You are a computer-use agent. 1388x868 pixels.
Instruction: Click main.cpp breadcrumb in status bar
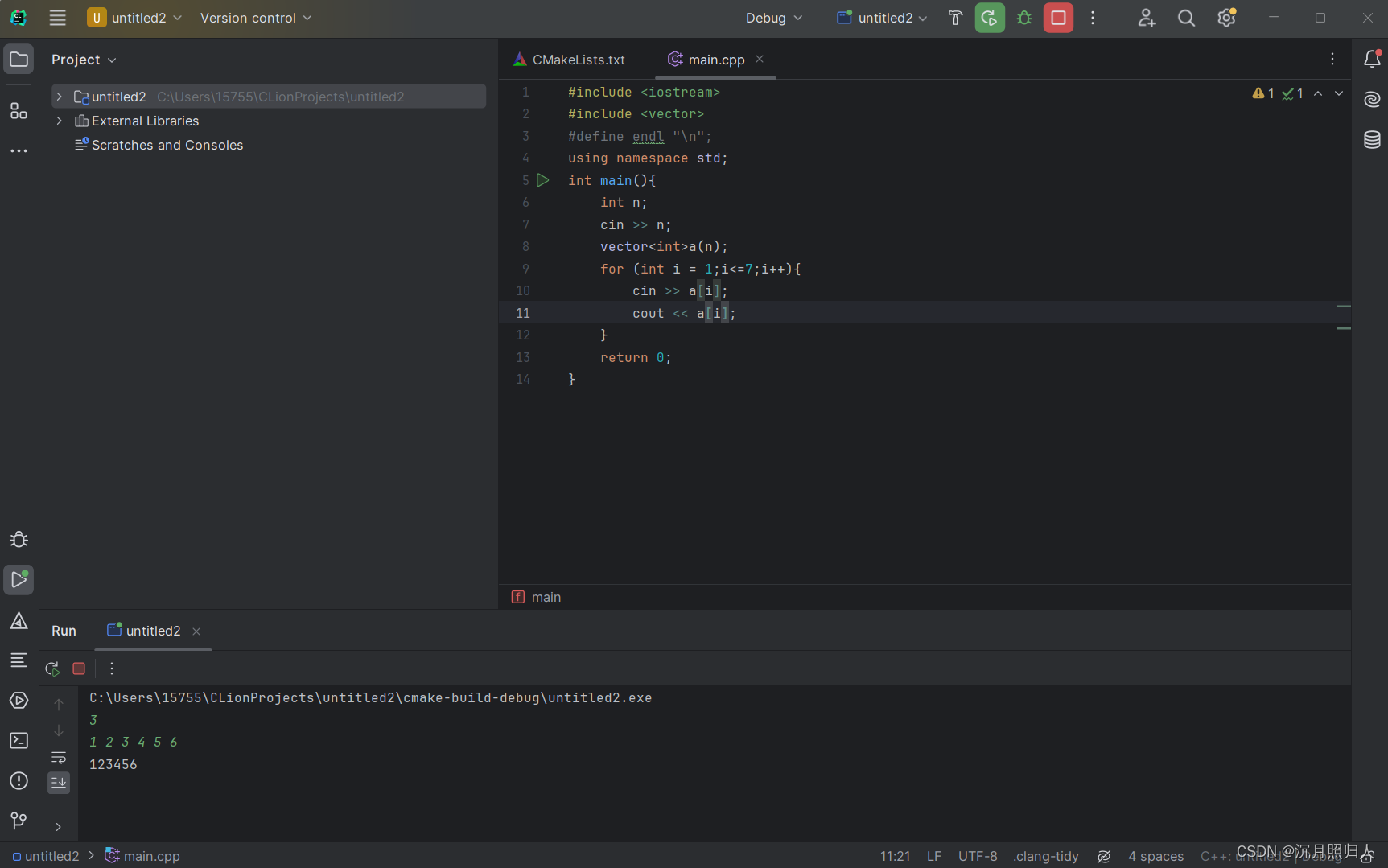coord(142,856)
